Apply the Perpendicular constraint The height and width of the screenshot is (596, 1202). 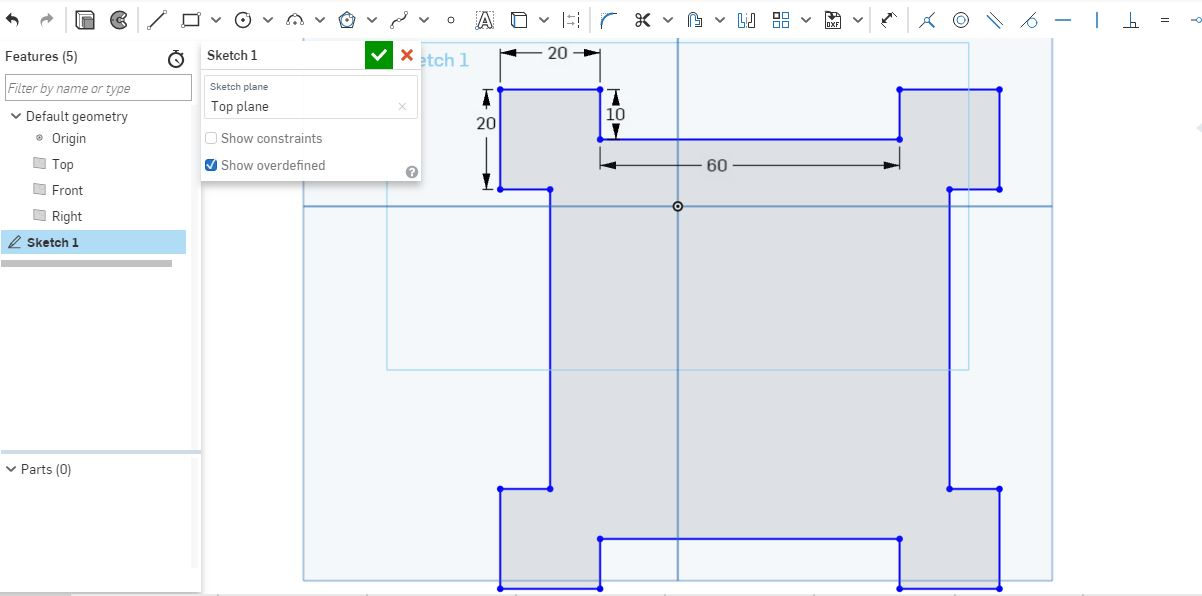coord(1131,20)
